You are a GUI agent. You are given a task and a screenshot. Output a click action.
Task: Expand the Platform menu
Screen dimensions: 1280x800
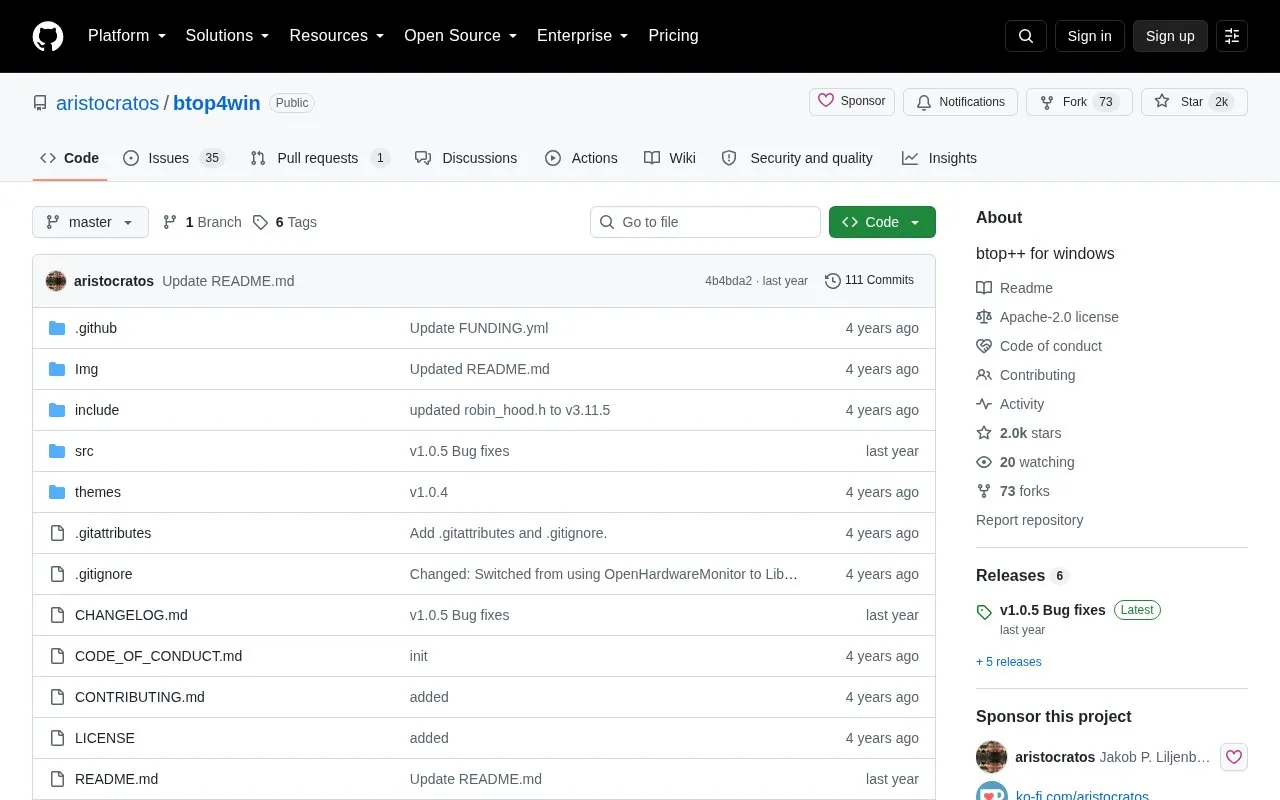point(127,36)
